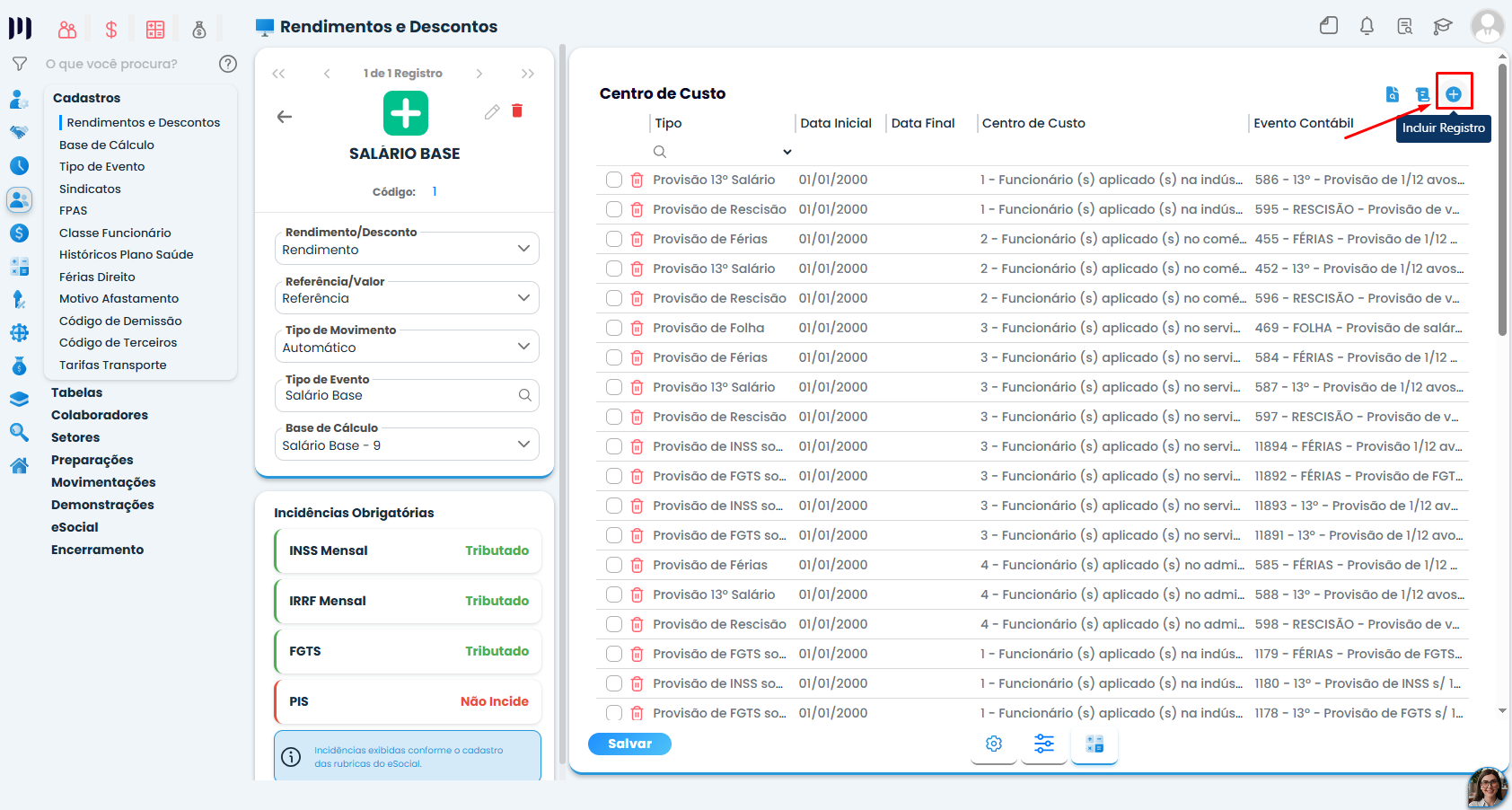Open the eSocial menu section
The height and width of the screenshot is (810, 1512).
tap(75, 527)
